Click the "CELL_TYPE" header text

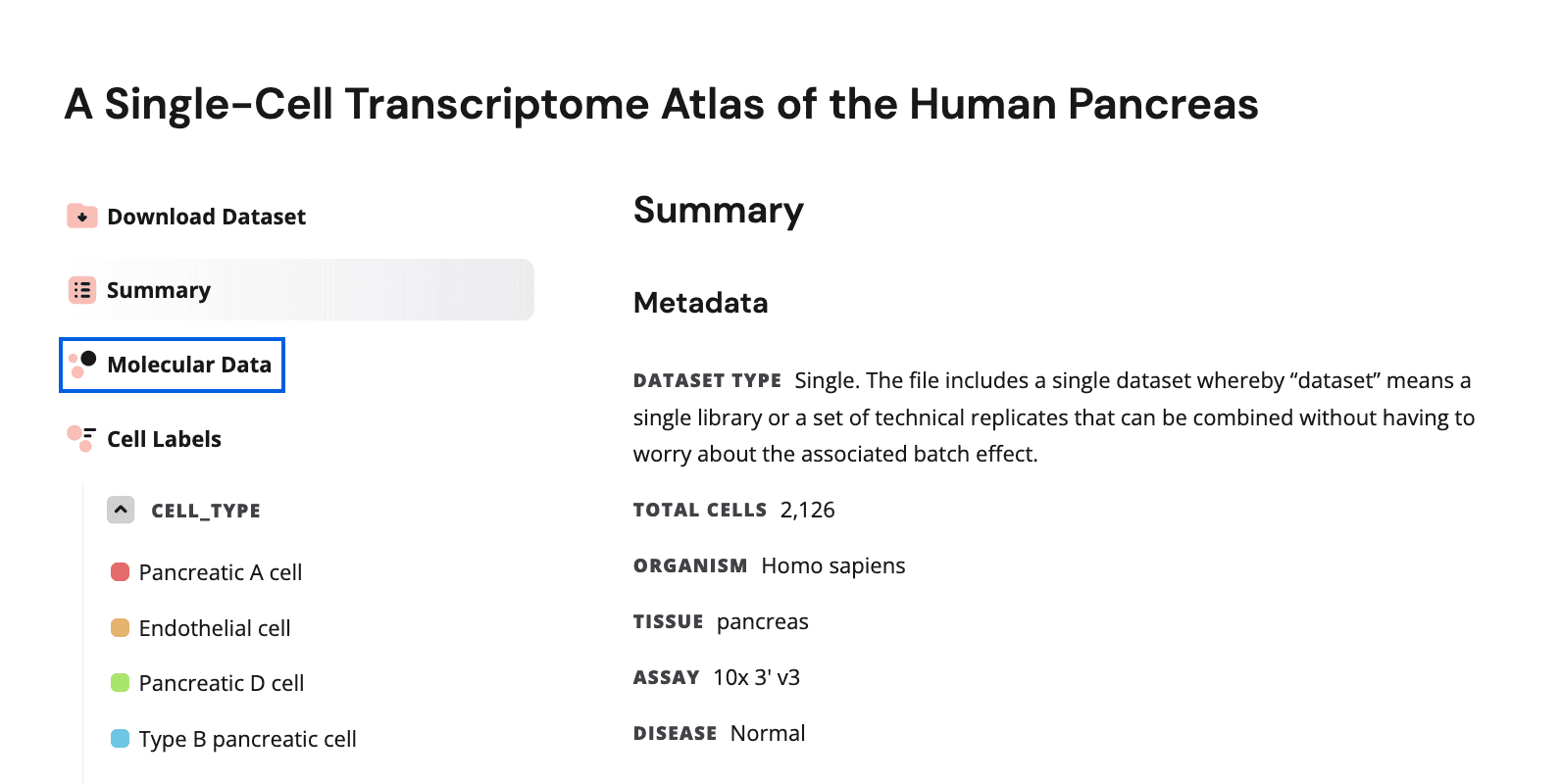point(206,510)
